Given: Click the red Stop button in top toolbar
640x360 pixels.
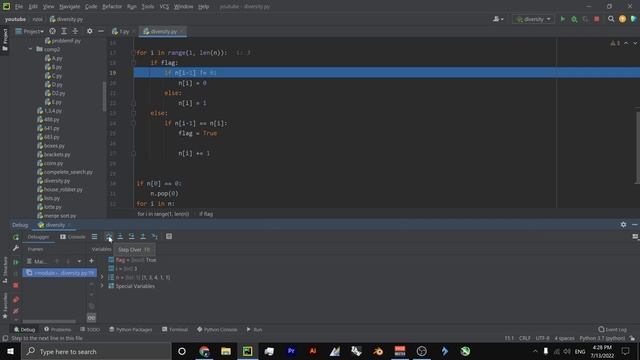Looking at the screenshot, I should click(597, 19).
